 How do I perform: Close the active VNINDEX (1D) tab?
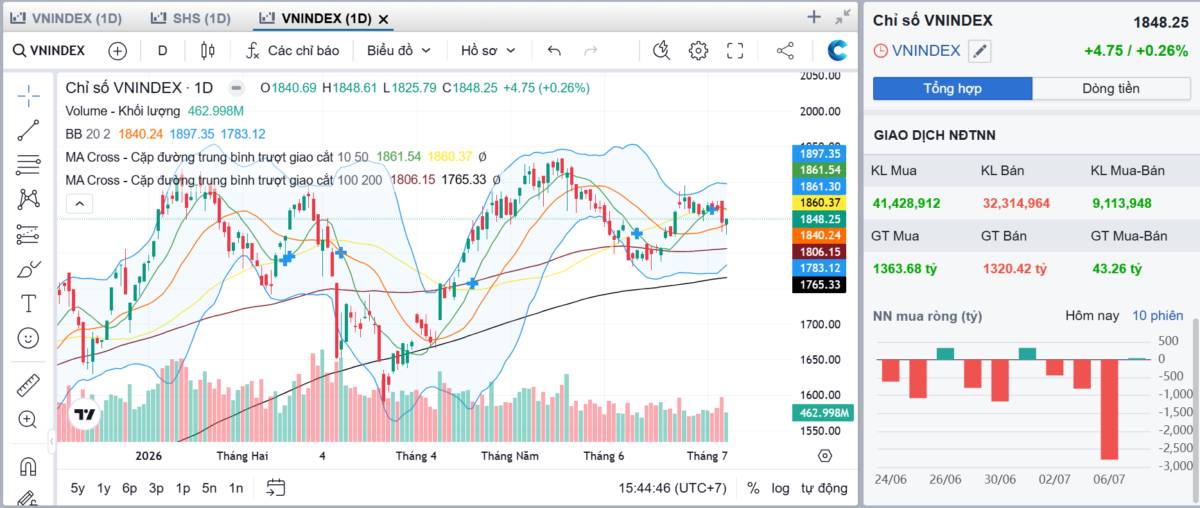coord(384,19)
